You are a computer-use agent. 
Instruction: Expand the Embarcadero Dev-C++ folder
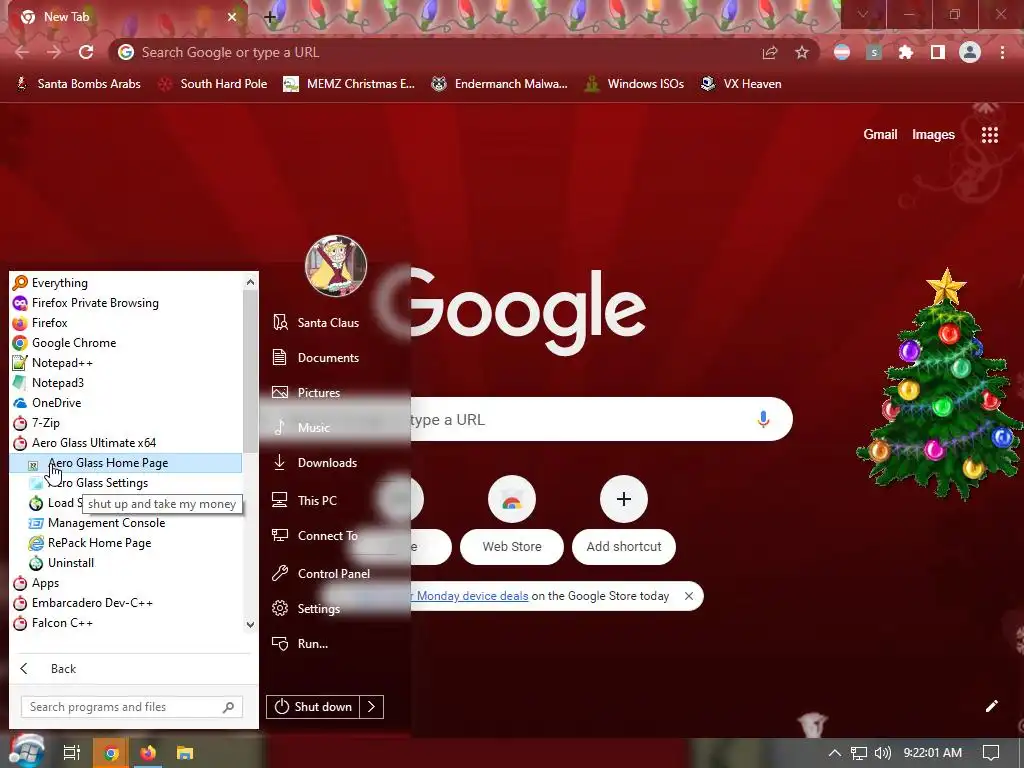pyautogui.click(x=125, y=603)
